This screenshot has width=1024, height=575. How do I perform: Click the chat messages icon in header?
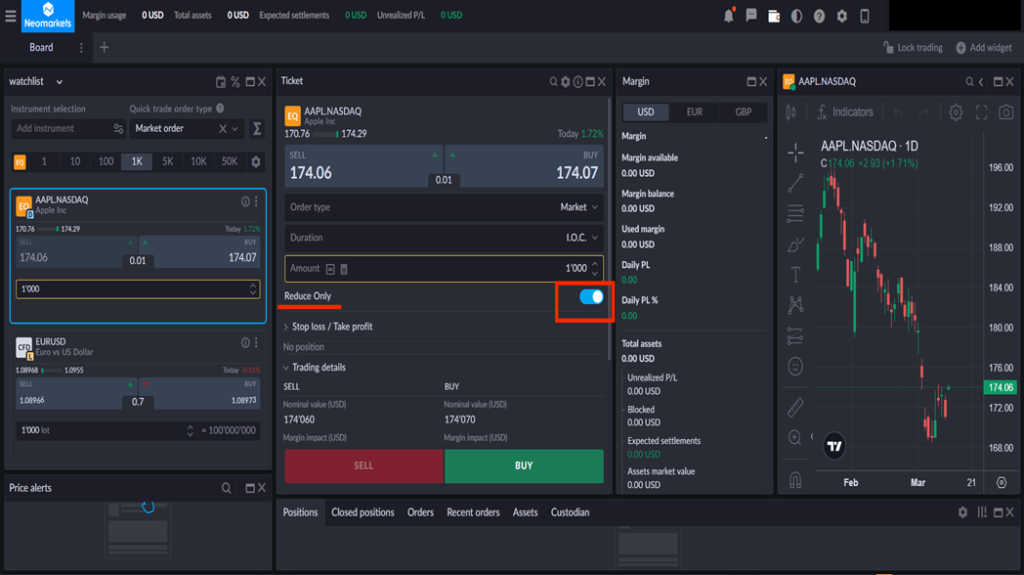751,16
